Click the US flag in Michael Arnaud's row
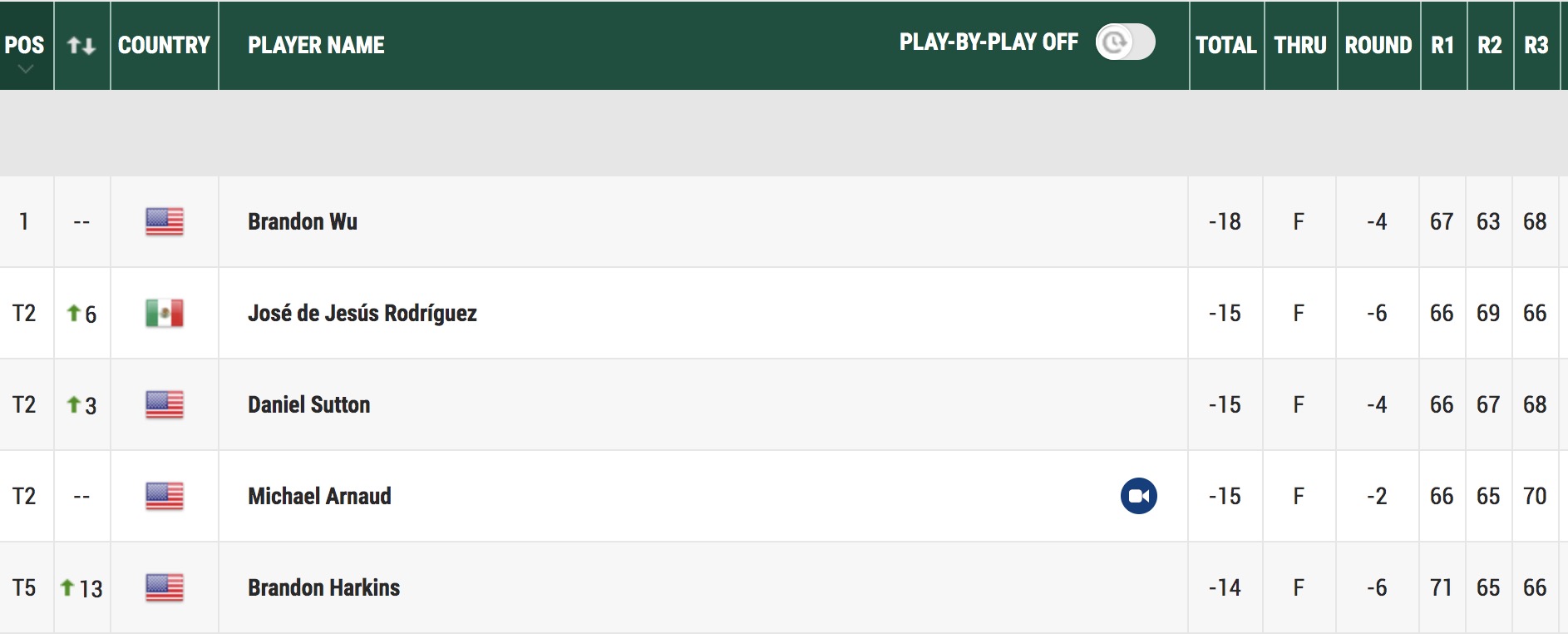 coord(165,496)
